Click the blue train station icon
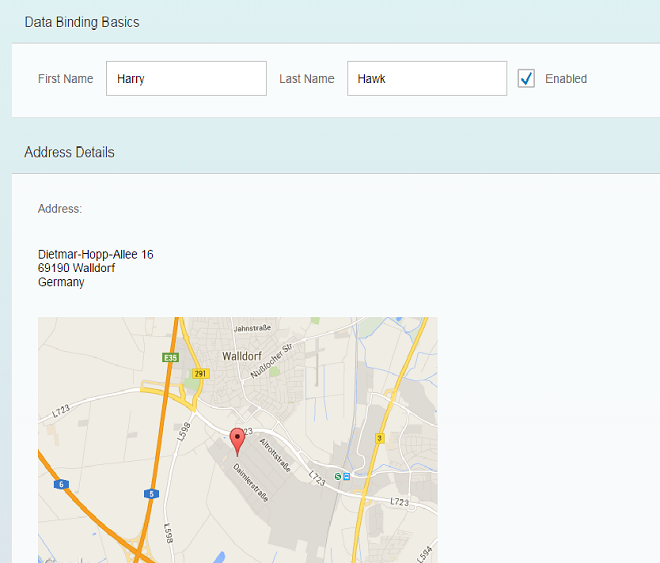 coord(347,476)
